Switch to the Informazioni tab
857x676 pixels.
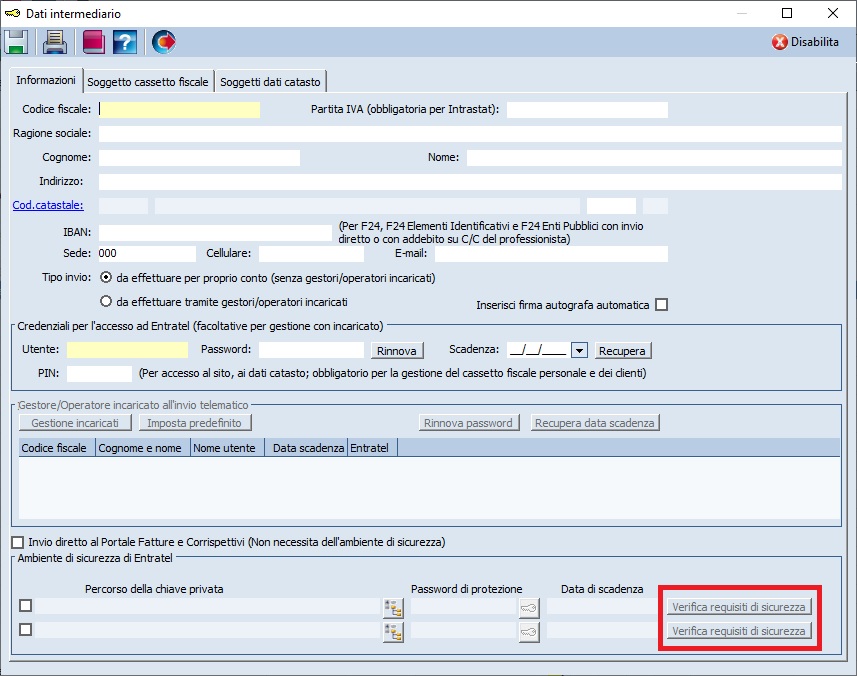[46, 80]
